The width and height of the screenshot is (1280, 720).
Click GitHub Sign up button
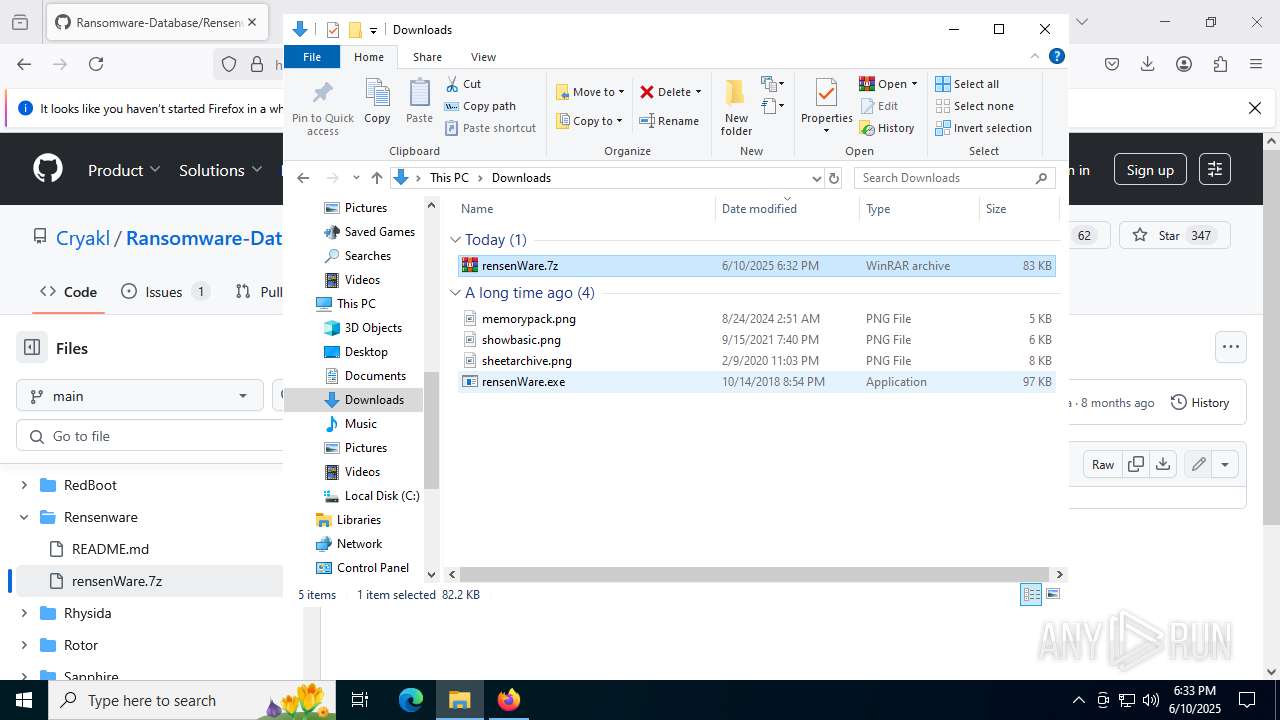1150,170
